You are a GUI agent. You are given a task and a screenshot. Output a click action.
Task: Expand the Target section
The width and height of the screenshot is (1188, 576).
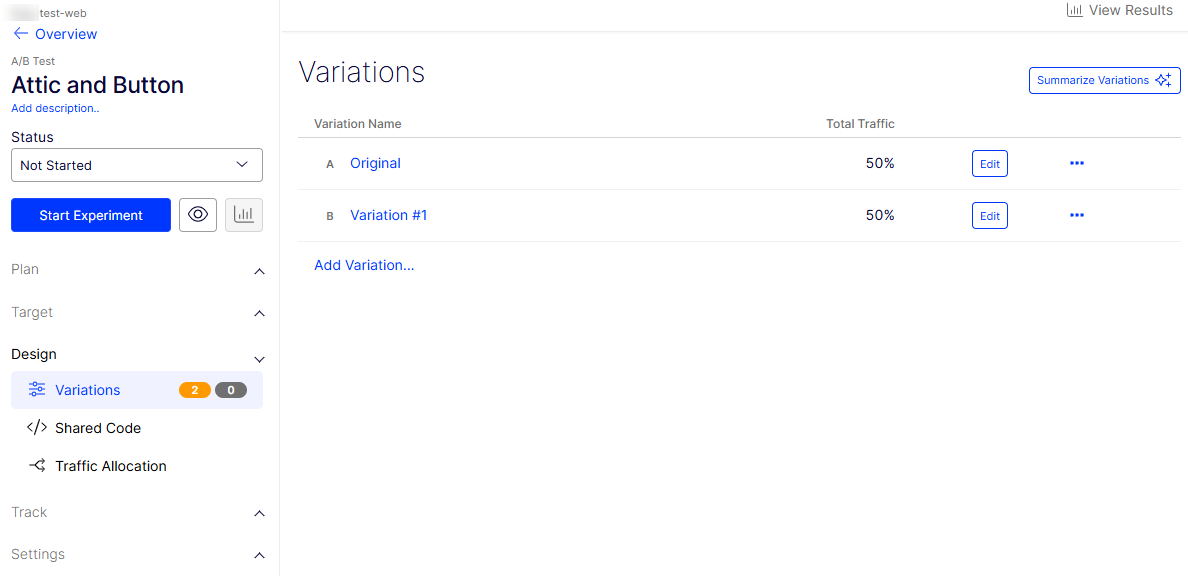pyautogui.click(x=259, y=313)
